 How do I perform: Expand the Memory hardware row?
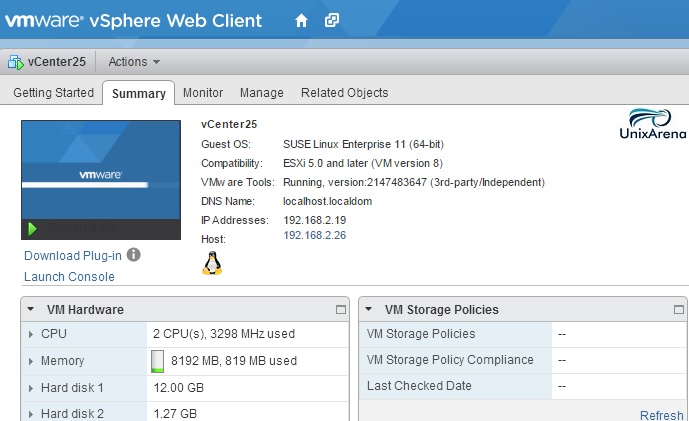click(30, 361)
